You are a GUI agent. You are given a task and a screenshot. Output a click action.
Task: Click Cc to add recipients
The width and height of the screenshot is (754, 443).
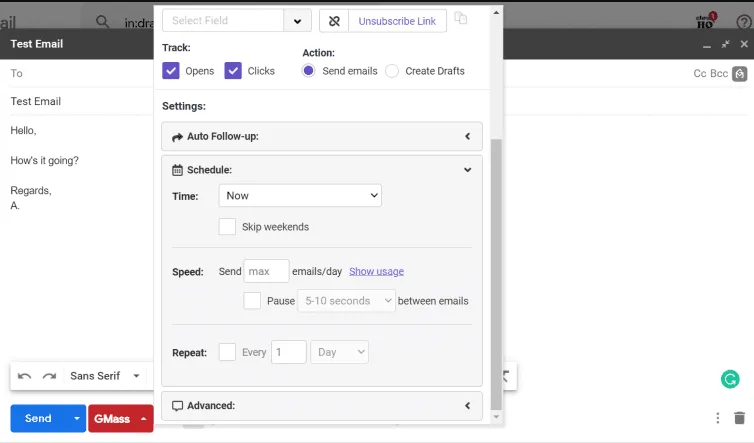point(700,74)
